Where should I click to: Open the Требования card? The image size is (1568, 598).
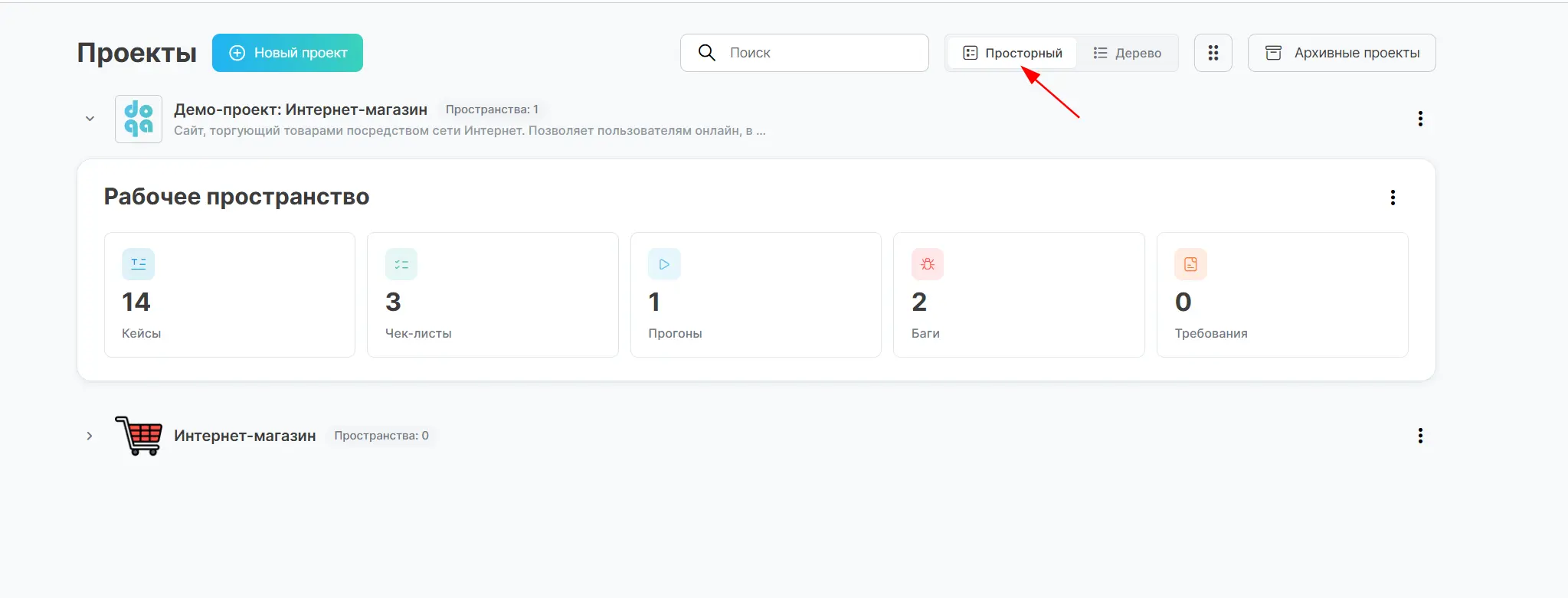coord(1282,295)
